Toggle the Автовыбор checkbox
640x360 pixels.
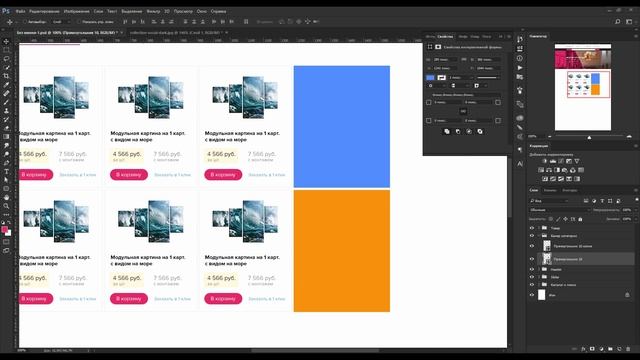point(24,22)
